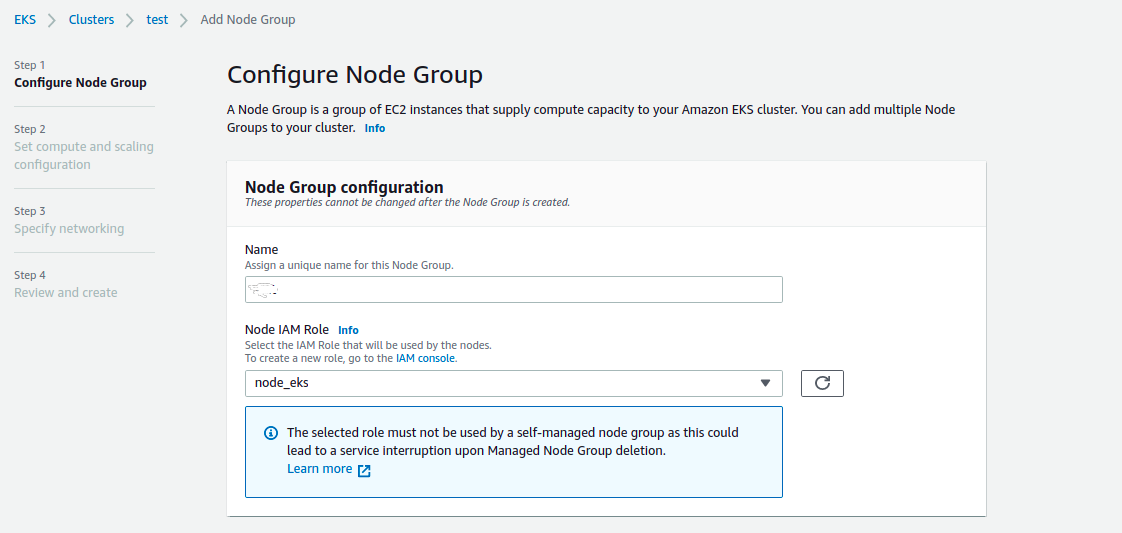1122x533 pixels.
Task: Go to EKS in the breadcrumb
Action: [x=25, y=20]
